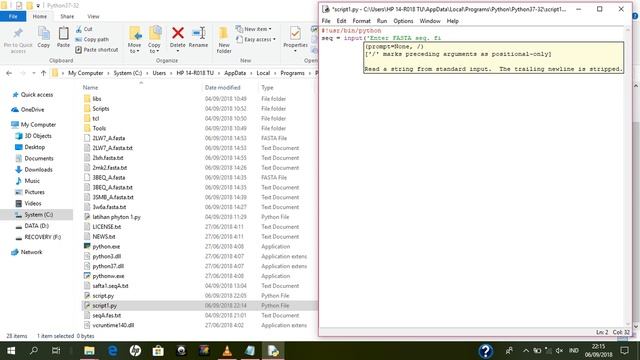The height and width of the screenshot is (360, 640).
Task: Select the seqA.fas.txt file
Action: (x=107, y=316)
